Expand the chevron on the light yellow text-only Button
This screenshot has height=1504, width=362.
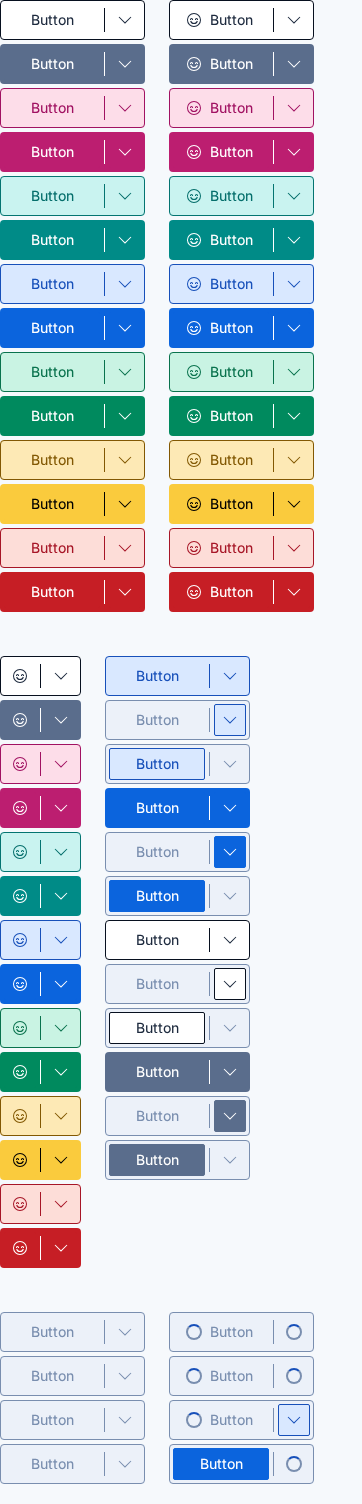[125, 460]
